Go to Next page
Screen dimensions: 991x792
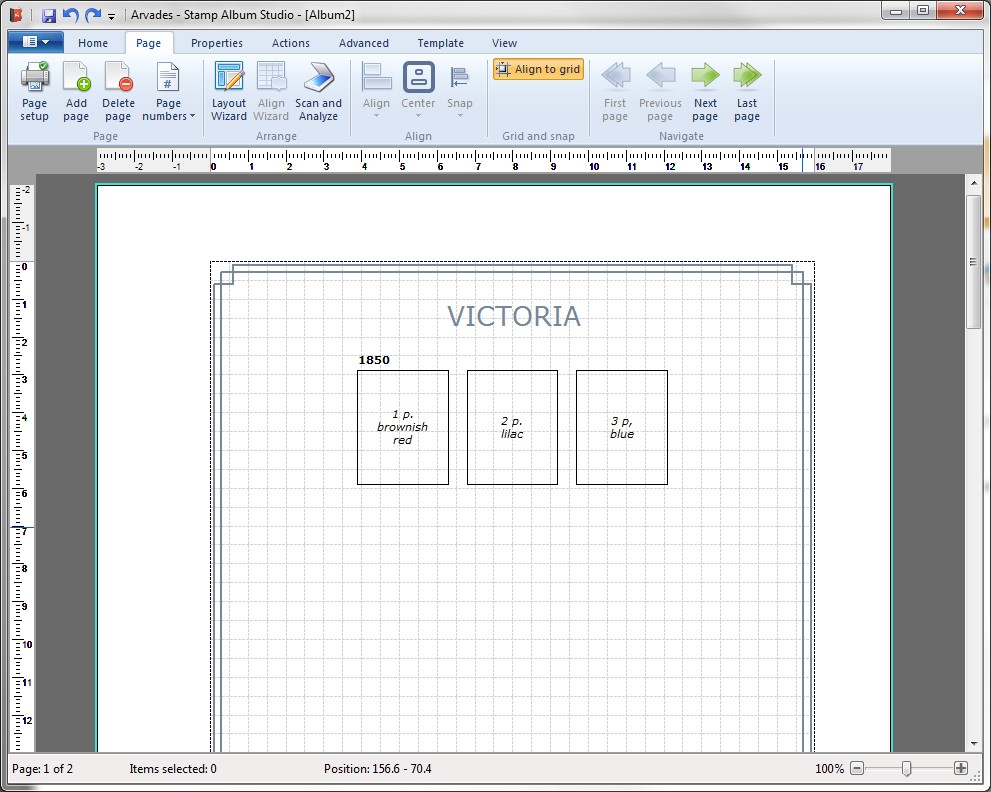705,92
